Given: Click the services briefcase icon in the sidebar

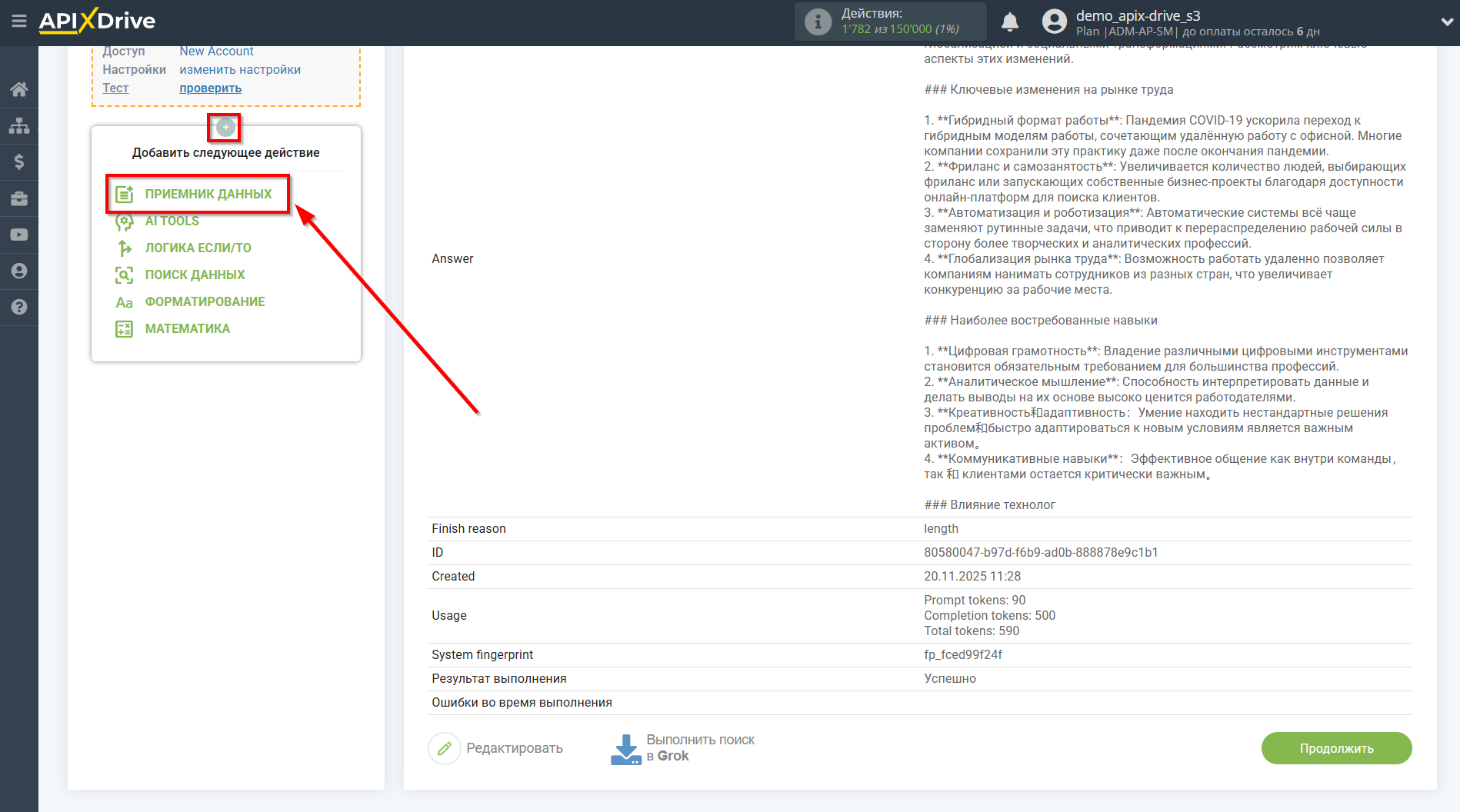Looking at the screenshot, I should (19, 198).
